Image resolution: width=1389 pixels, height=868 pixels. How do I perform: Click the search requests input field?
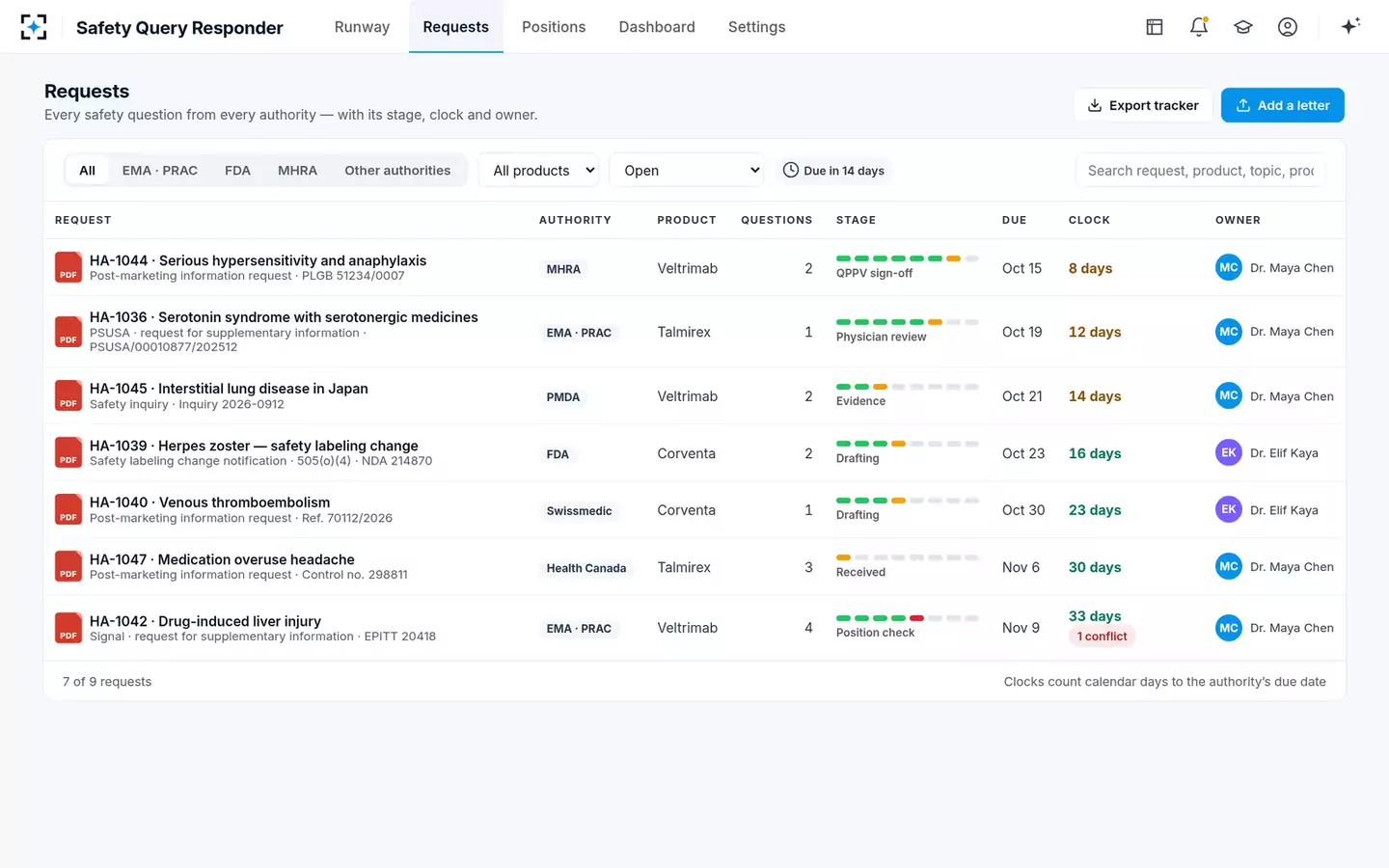tap(1201, 171)
